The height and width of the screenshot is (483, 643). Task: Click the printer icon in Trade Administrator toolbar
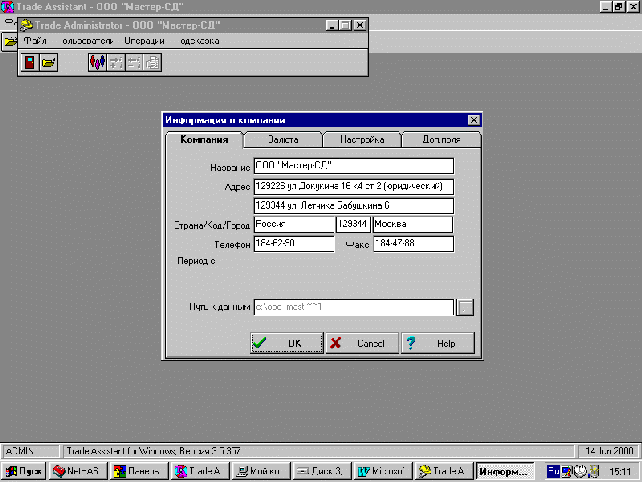coord(153,63)
